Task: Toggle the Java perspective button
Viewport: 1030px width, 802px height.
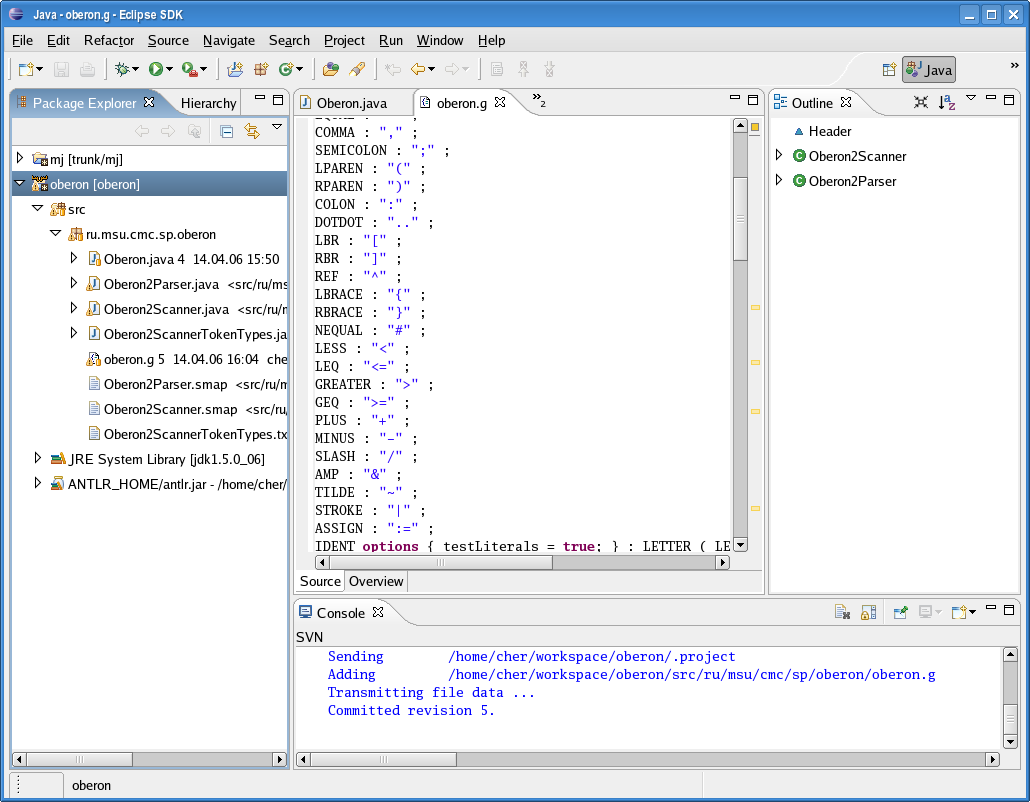Action: point(929,70)
